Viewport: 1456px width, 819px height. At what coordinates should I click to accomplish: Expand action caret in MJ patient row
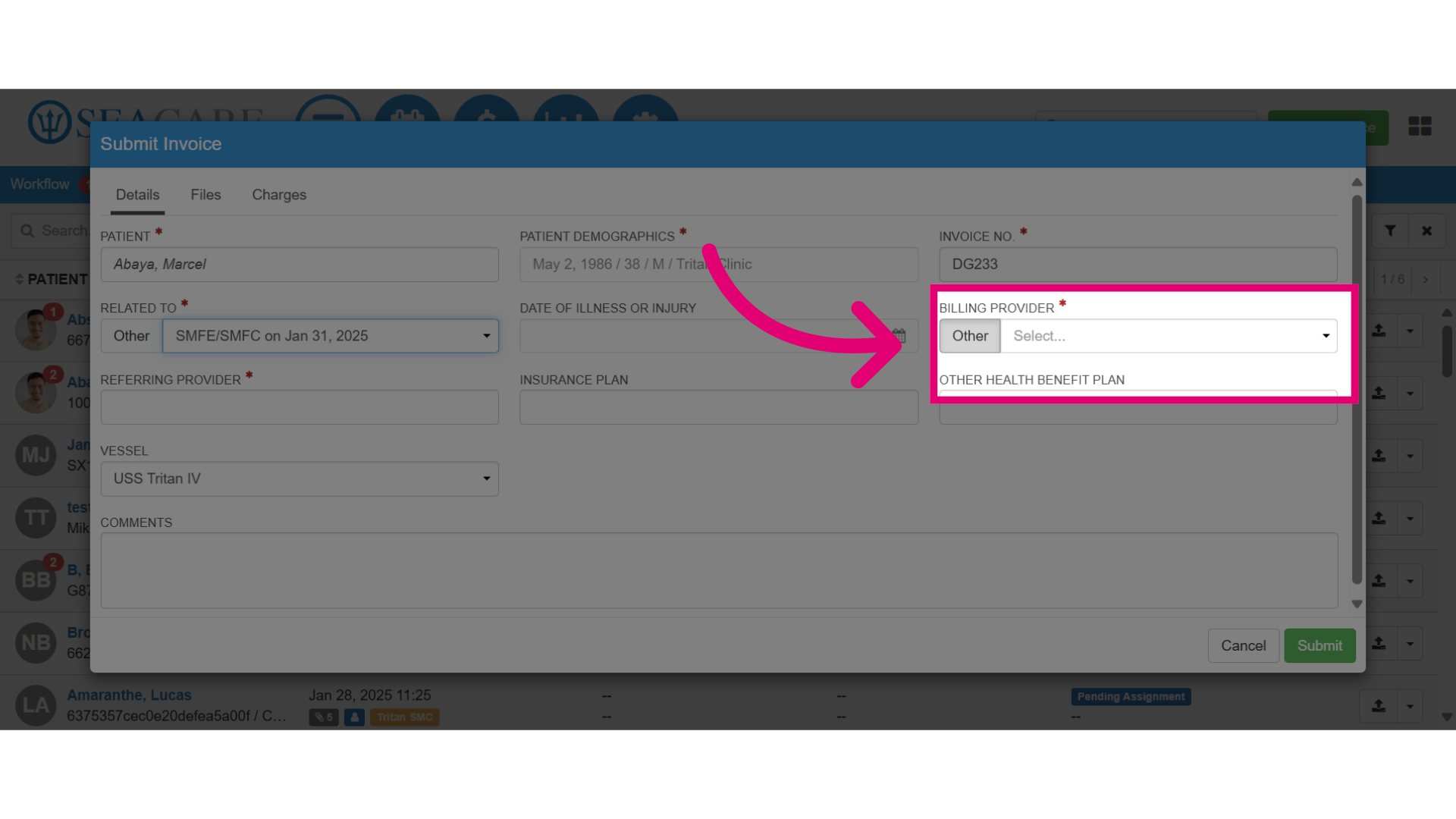coord(1410,456)
